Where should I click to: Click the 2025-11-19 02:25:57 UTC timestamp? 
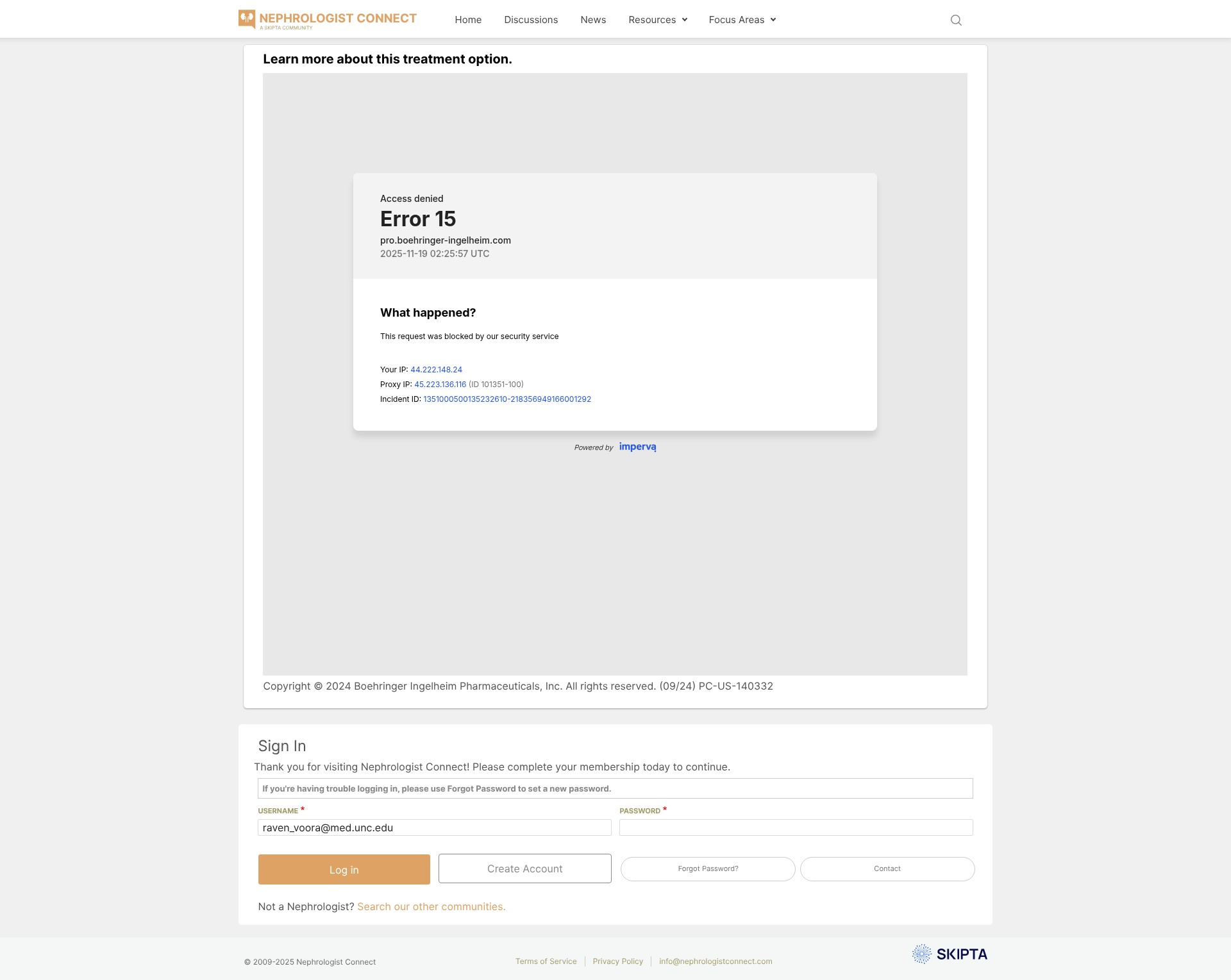[x=435, y=254]
